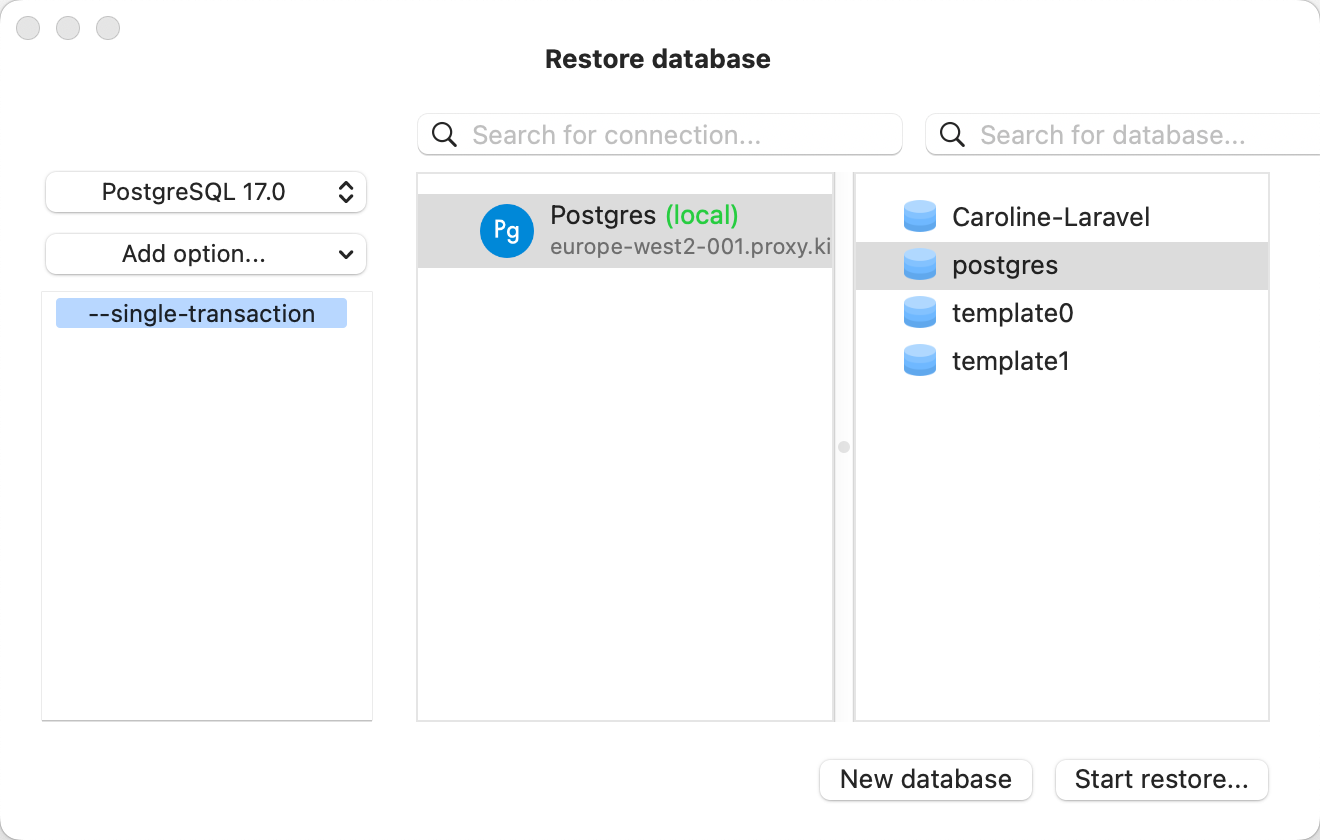Select the template0 database icon

(x=919, y=312)
